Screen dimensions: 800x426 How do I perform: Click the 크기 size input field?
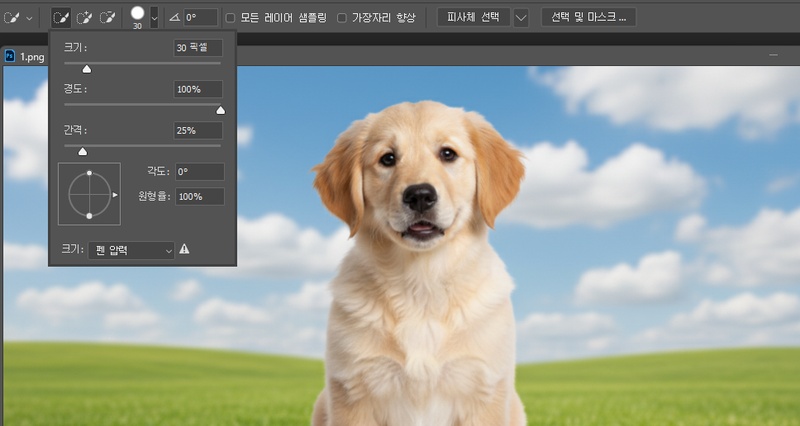197,48
